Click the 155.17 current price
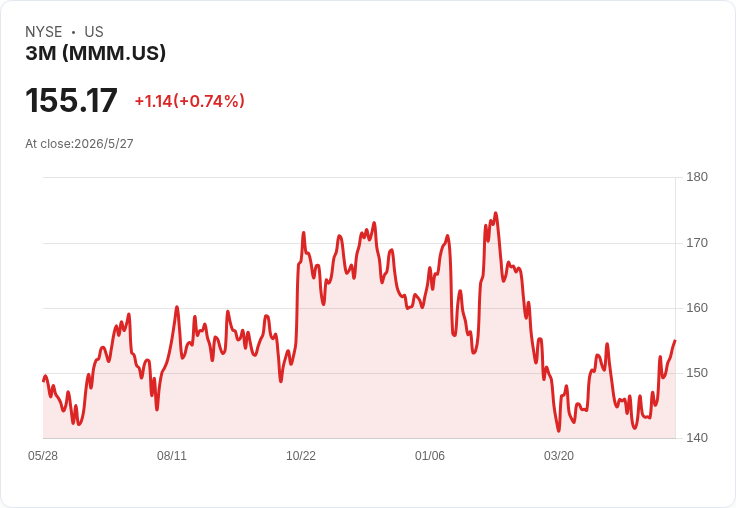 tap(71, 100)
